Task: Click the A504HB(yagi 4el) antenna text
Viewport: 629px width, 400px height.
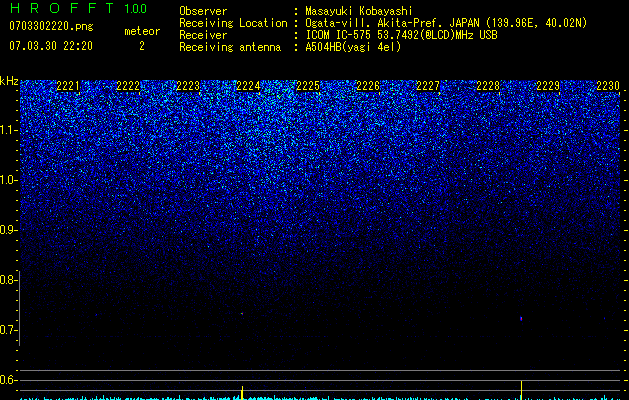Action: [x=353, y=47]
